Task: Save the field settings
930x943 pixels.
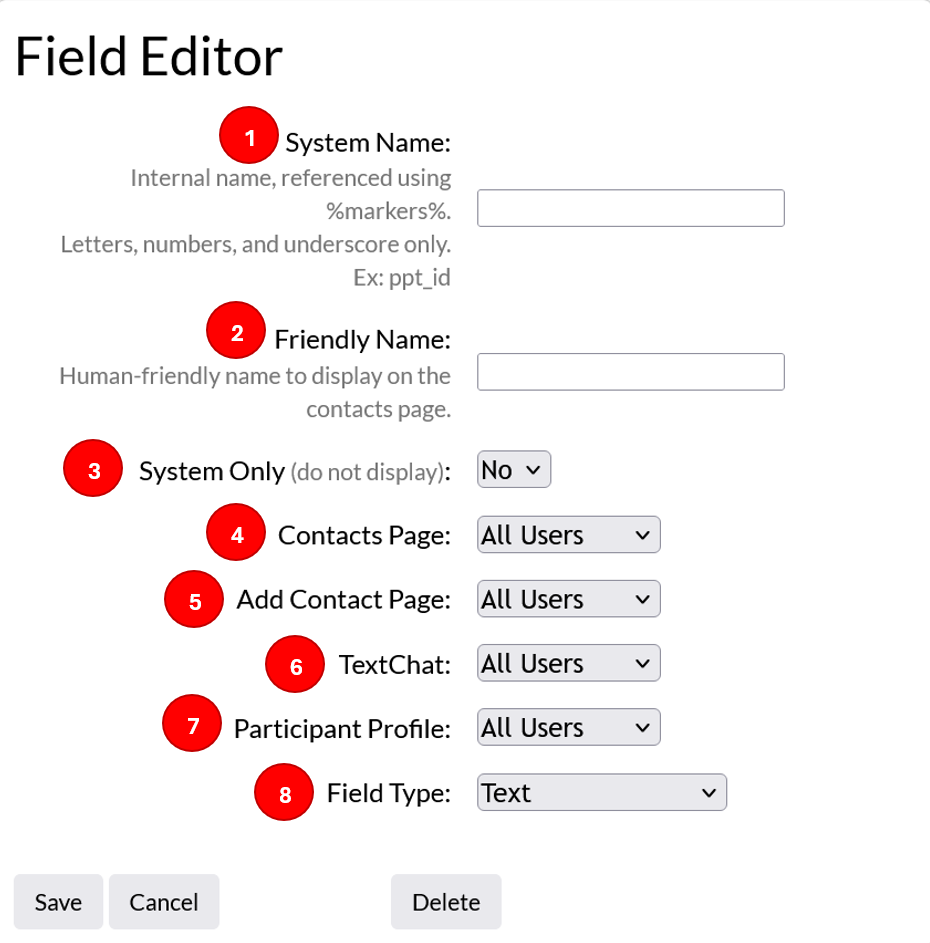Action: point(58,902)
